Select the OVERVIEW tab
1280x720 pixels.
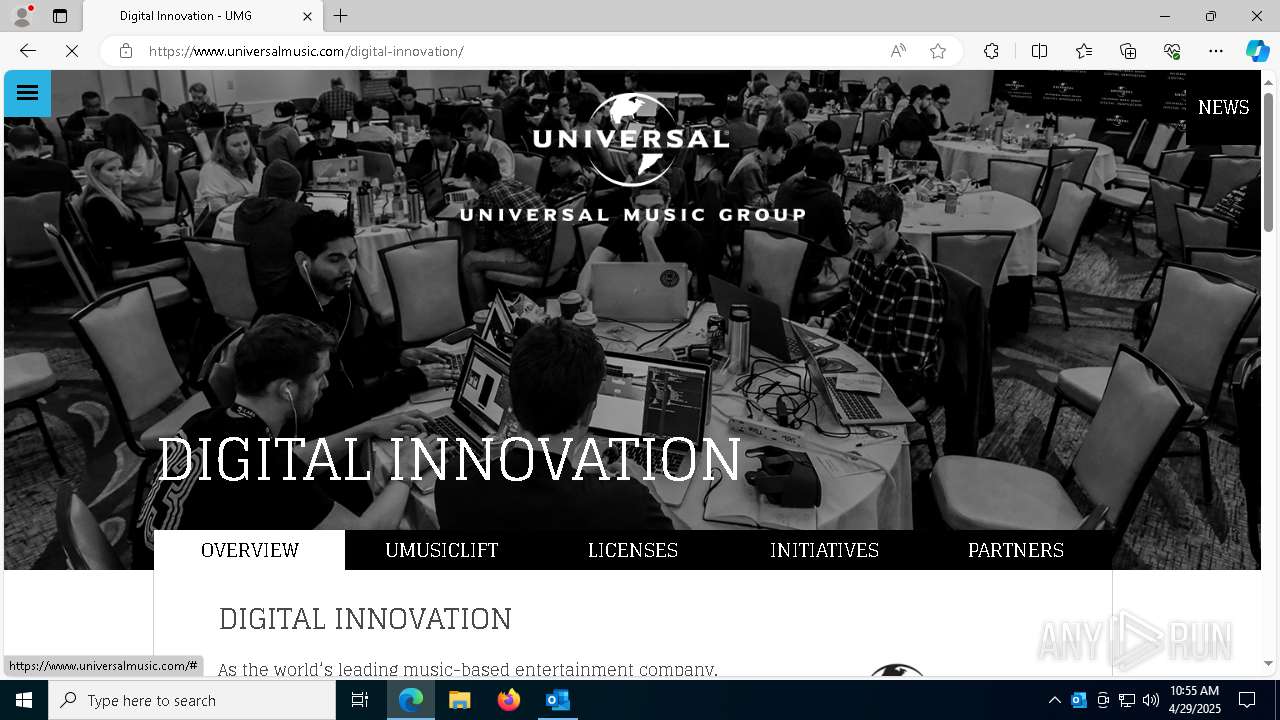pos(250,550)
